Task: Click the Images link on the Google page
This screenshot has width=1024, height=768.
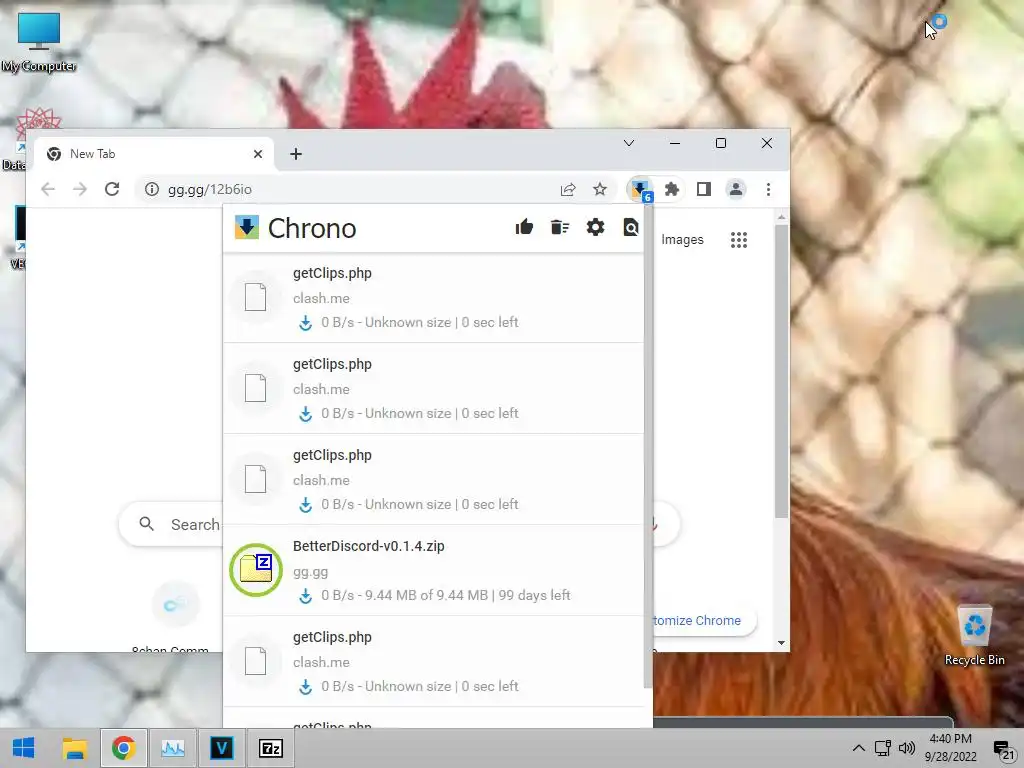Action: point(682,240)
